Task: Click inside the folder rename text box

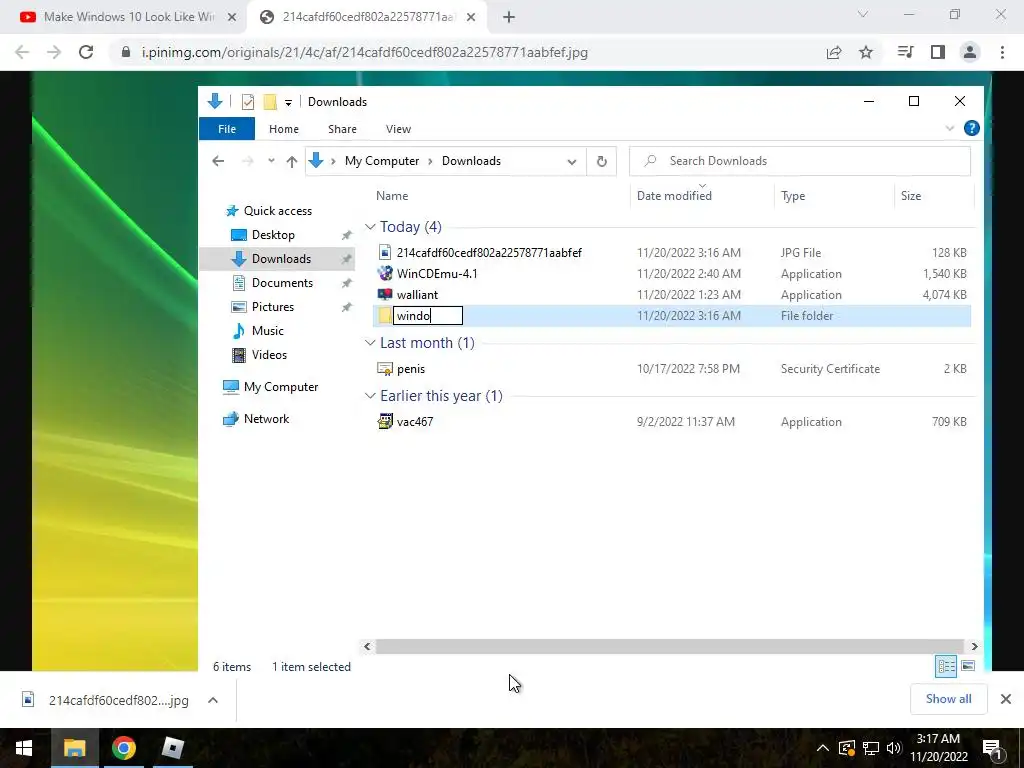Action: point(428,316)
